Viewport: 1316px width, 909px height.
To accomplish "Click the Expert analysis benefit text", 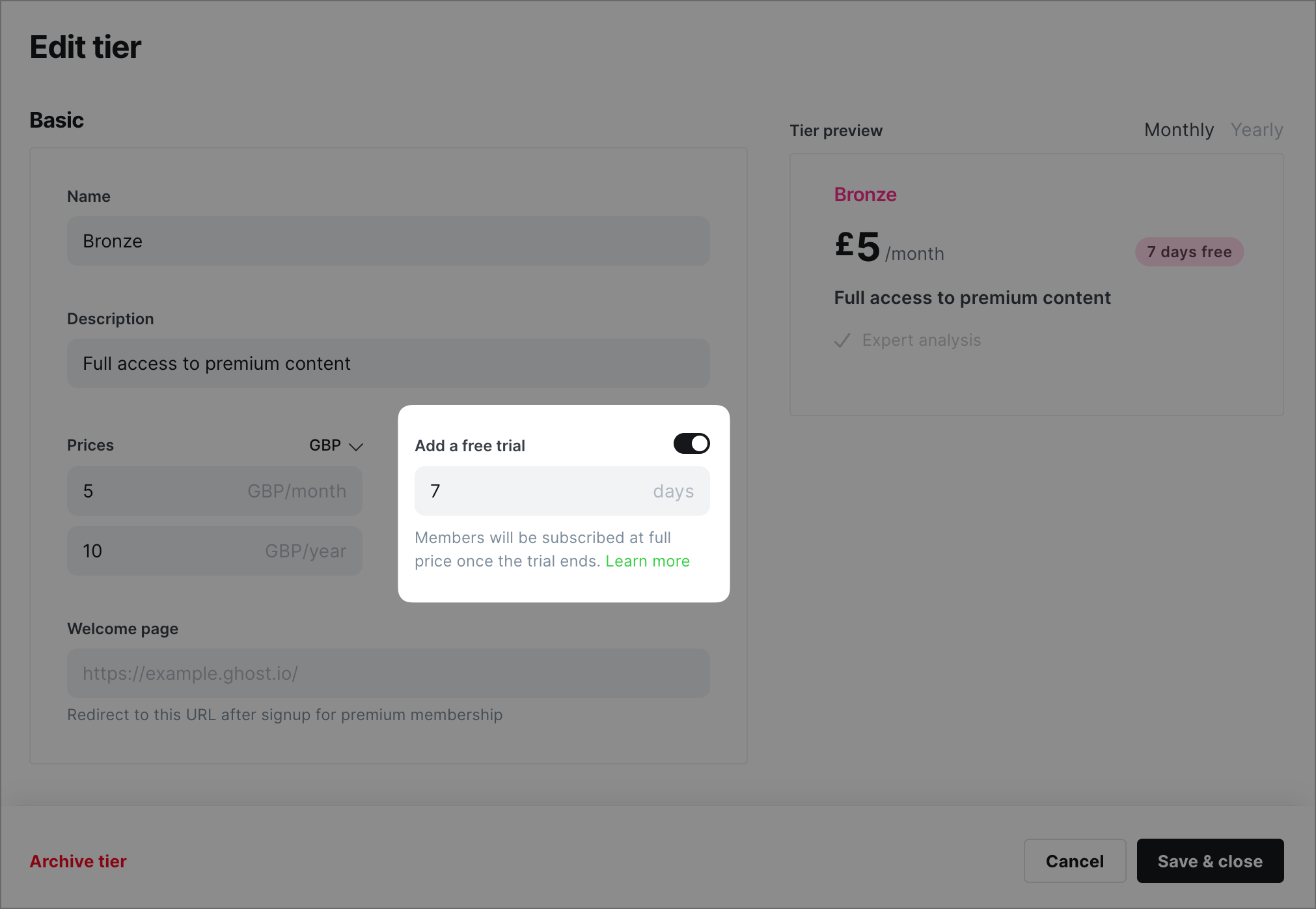I will 922,341.
